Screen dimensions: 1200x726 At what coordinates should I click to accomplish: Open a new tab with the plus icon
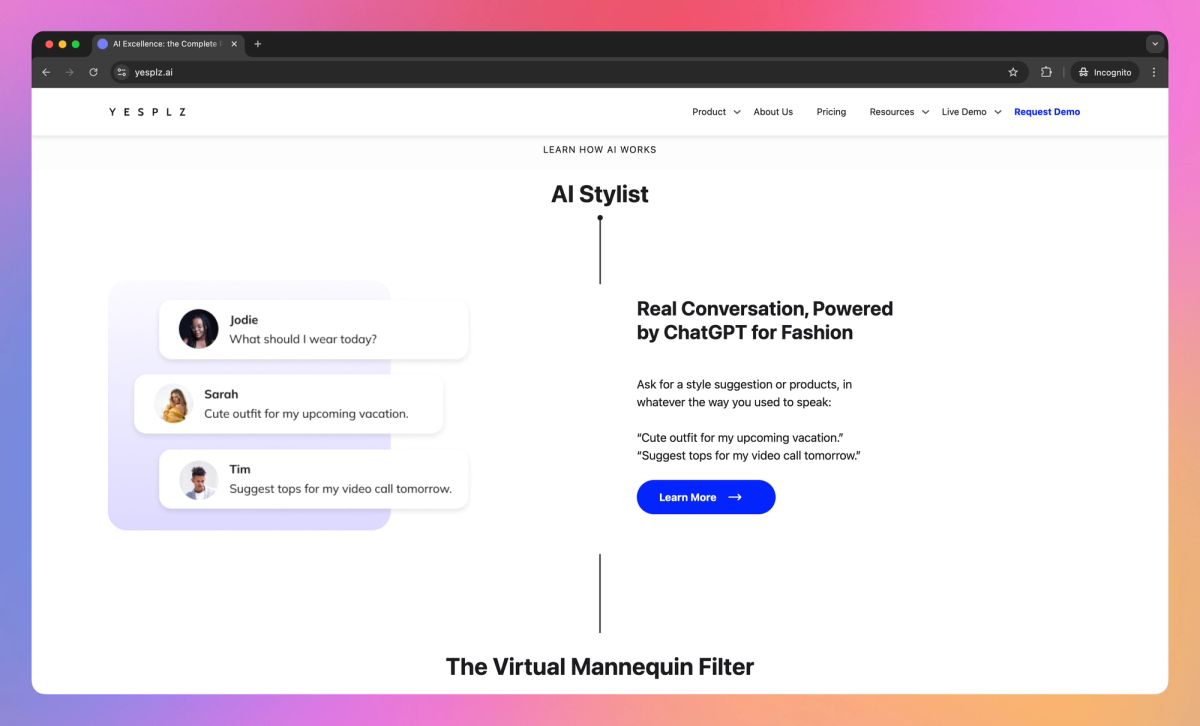click(x=258, y=44)
